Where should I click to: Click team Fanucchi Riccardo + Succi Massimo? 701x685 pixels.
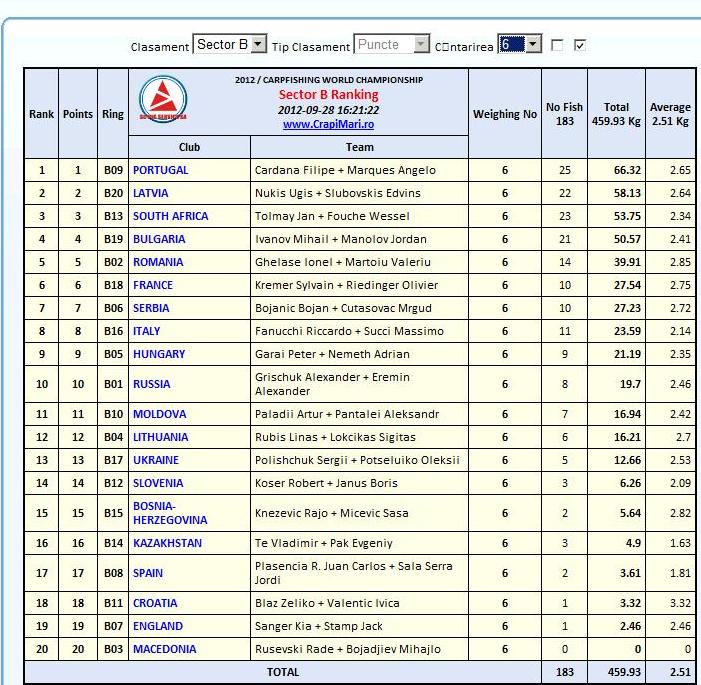pyautogui.click(x=349, y=331)
